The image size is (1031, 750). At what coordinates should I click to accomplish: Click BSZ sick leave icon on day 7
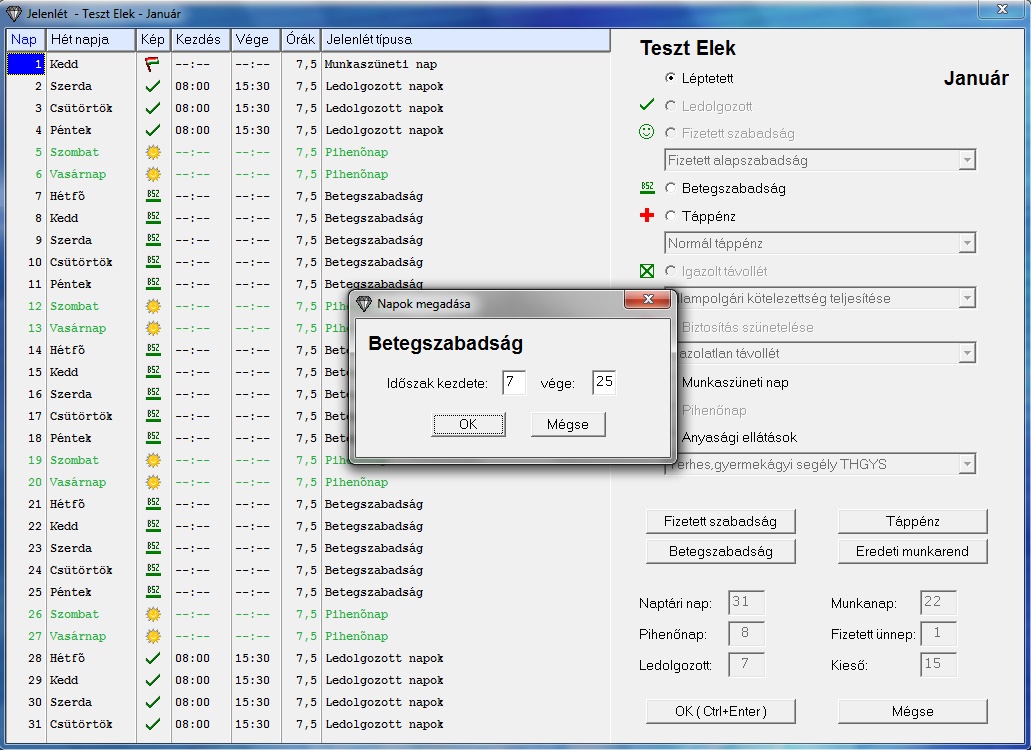pyautogui.click(x=152, y=196)
